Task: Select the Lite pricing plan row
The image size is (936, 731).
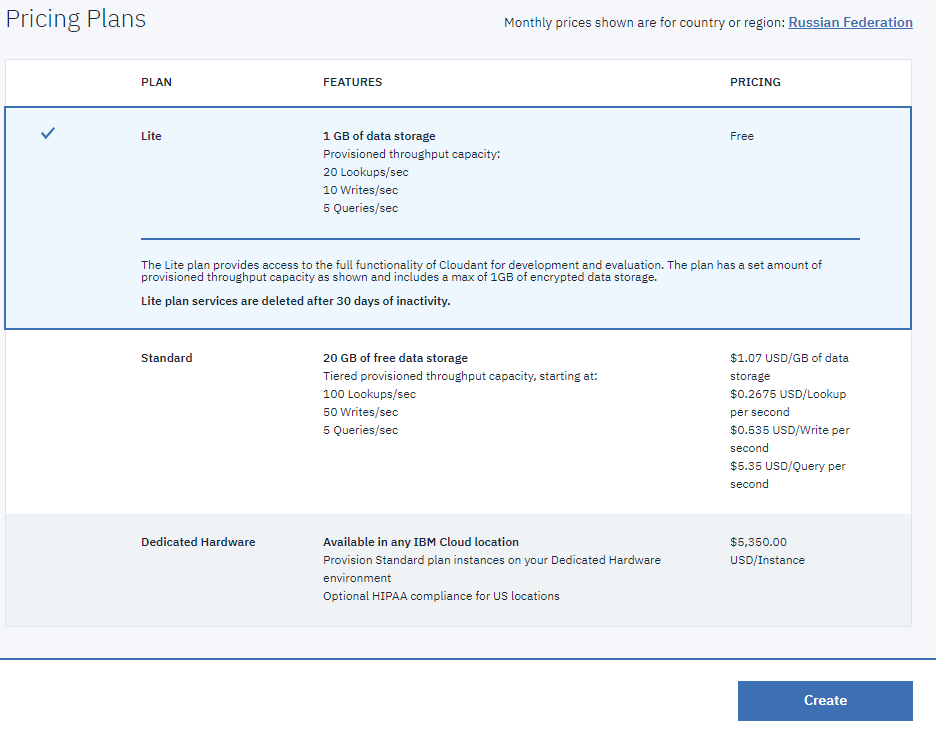Action: pos(458,217)
